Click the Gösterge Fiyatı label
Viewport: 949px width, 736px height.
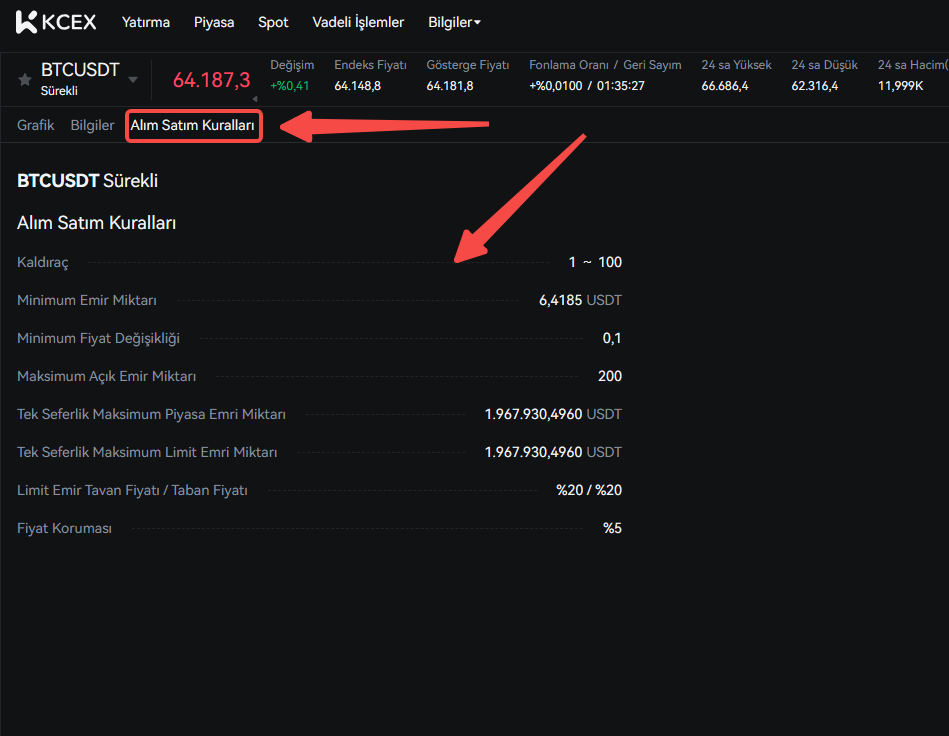click(467, 65)
